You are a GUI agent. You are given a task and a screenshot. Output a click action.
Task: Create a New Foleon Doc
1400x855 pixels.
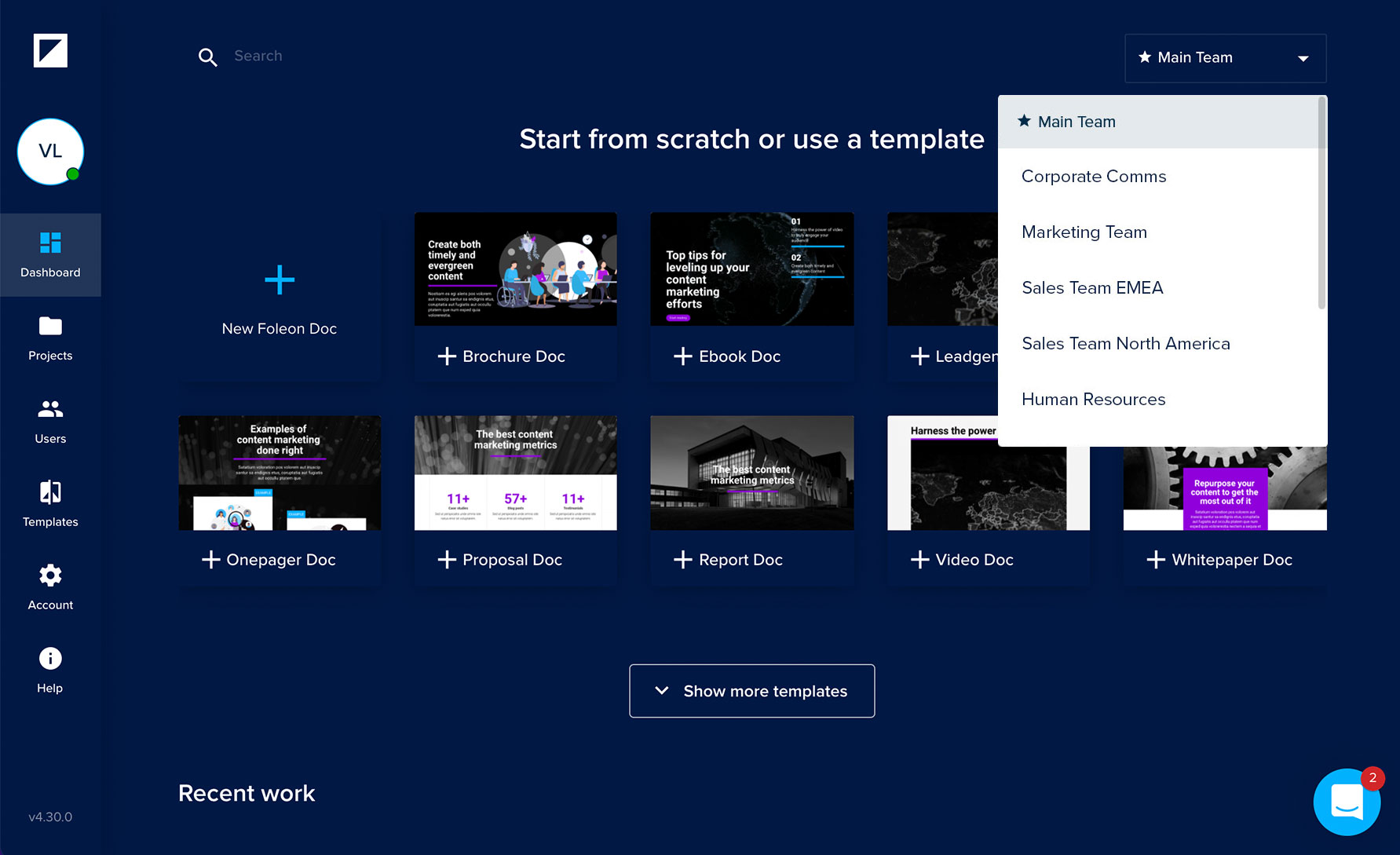tap(280, 297)
